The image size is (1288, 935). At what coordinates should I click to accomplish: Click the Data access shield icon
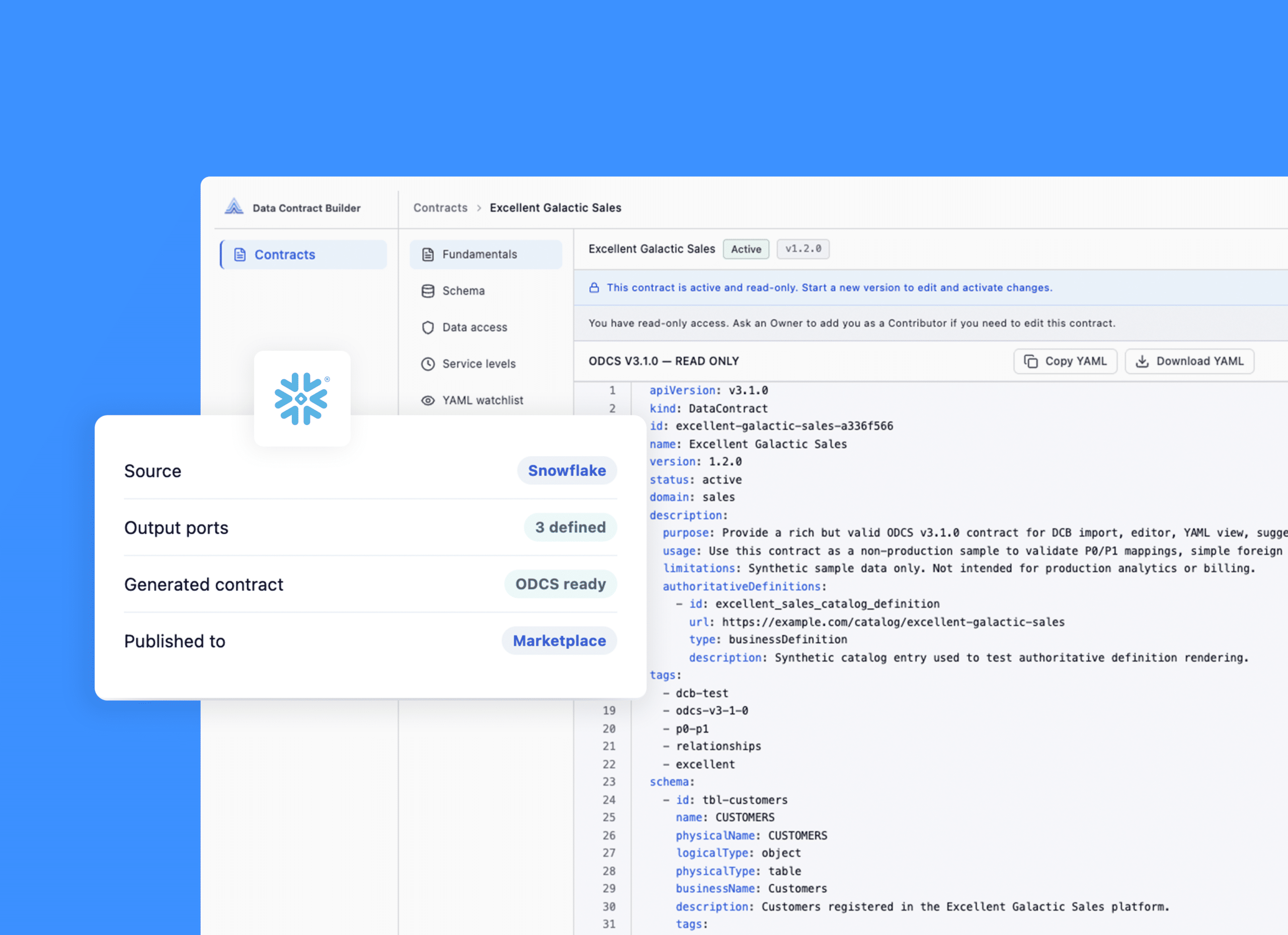tap(428, 327)
